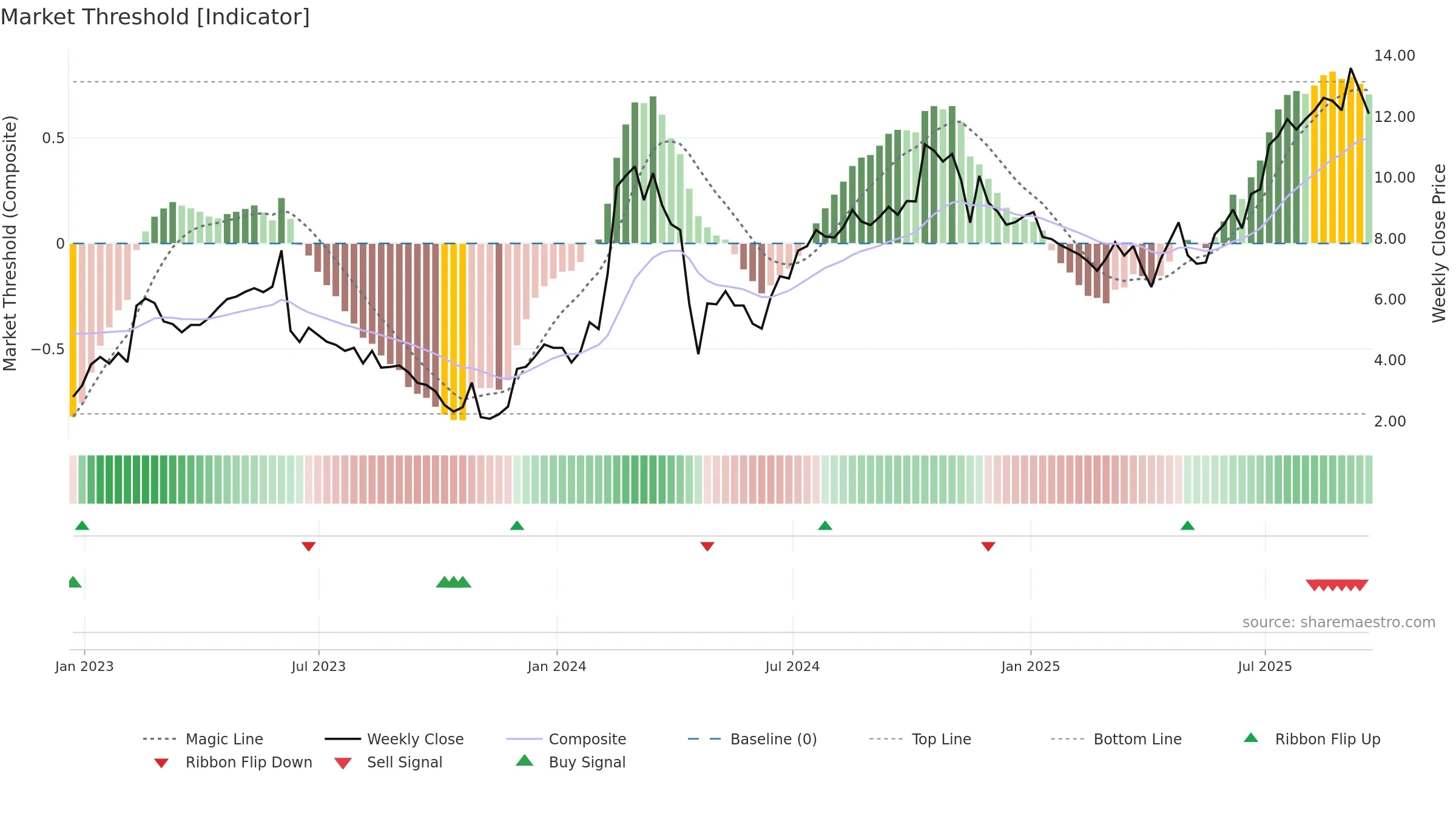Click the Jan 2023 x-axis label
Image resolution: width=1456 pixels, height=819 pixels.
(x=84, y=666)
